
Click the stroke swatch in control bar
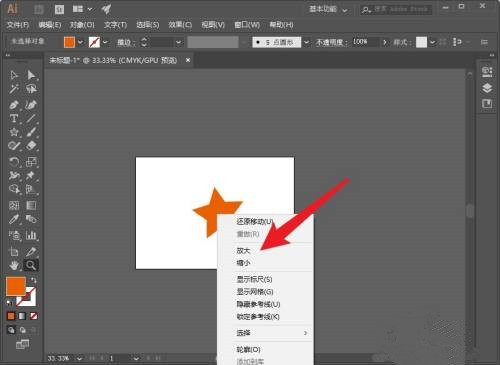[x=94, y=42]
